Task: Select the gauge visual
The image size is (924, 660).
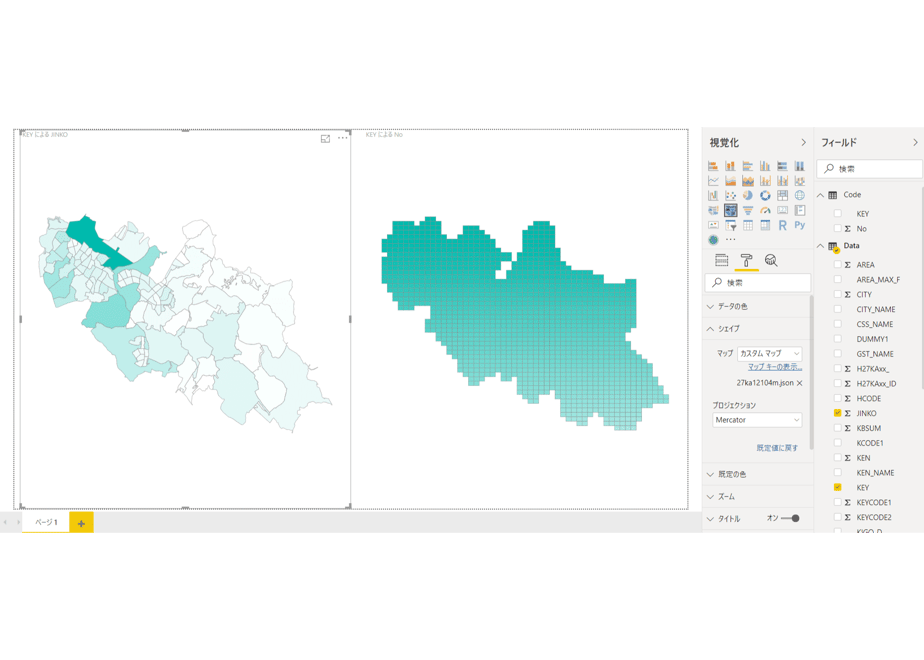Action: (765, 210)
